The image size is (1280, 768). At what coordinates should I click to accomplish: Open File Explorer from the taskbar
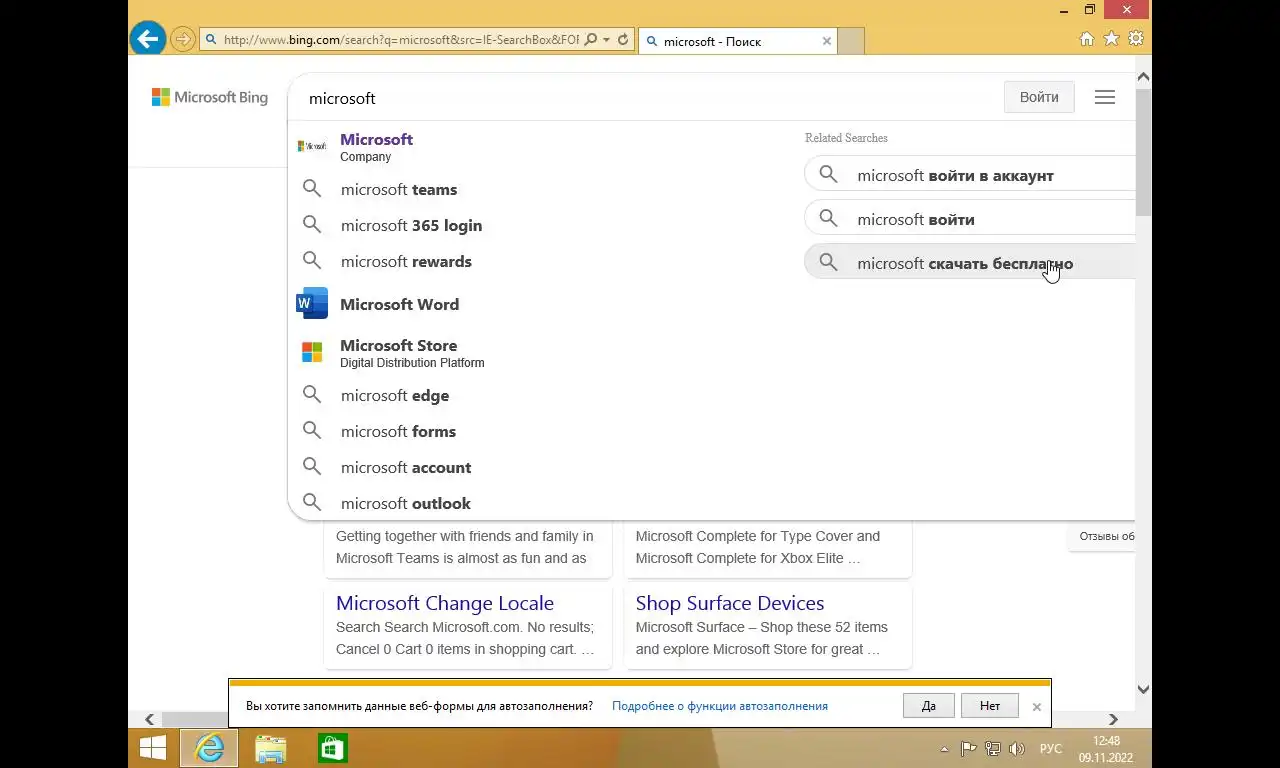tap(270, 748)
